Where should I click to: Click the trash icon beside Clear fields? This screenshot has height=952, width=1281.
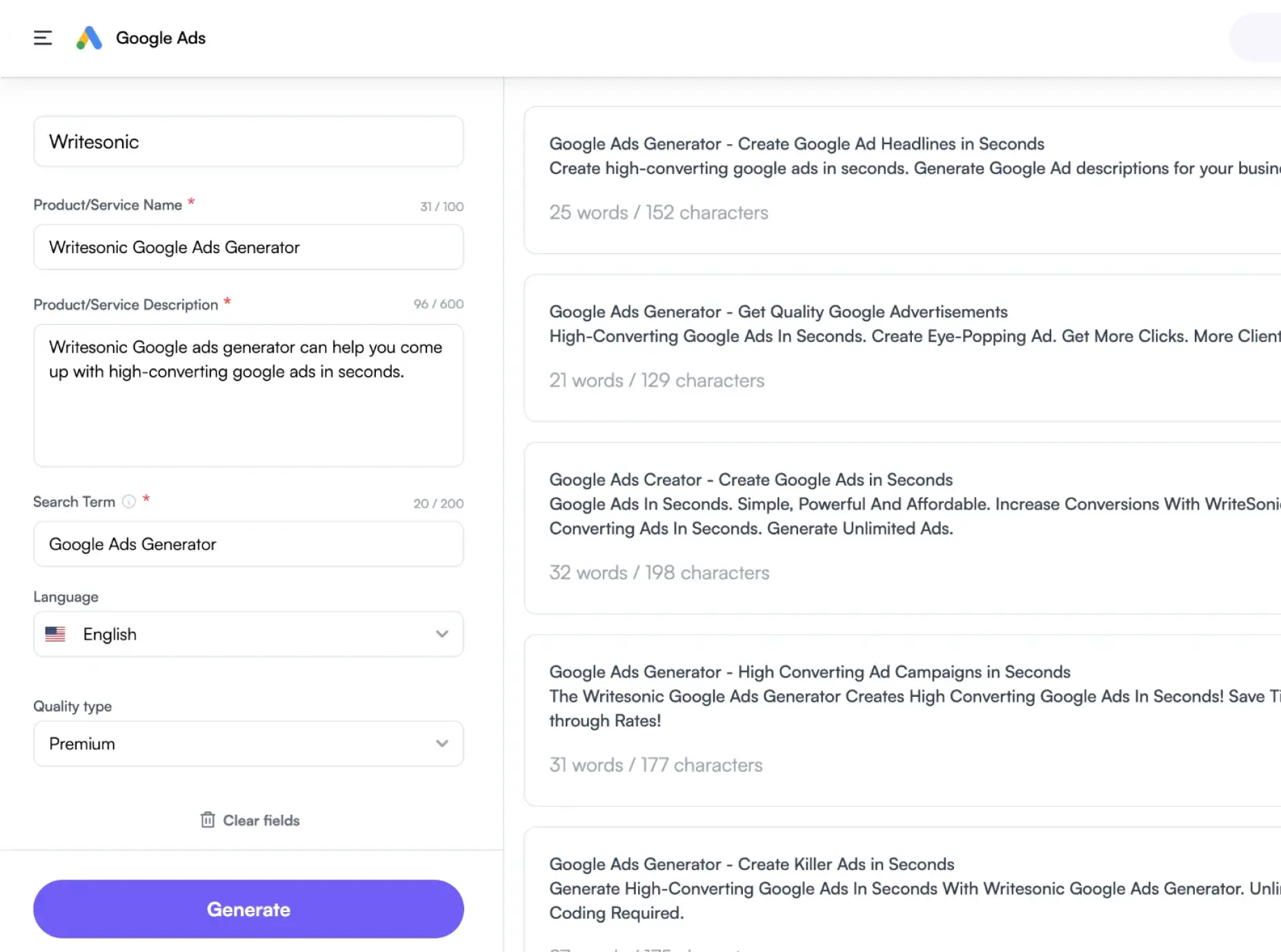click(x=208, y=820)
